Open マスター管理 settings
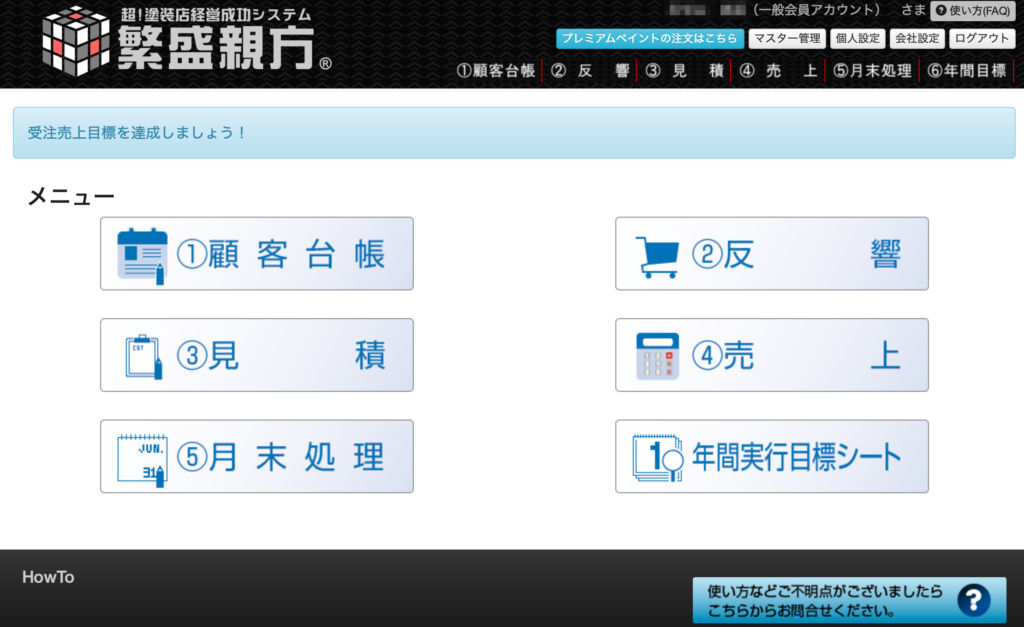Viewport: 1024px width, 627px height. tap(787, 39)
